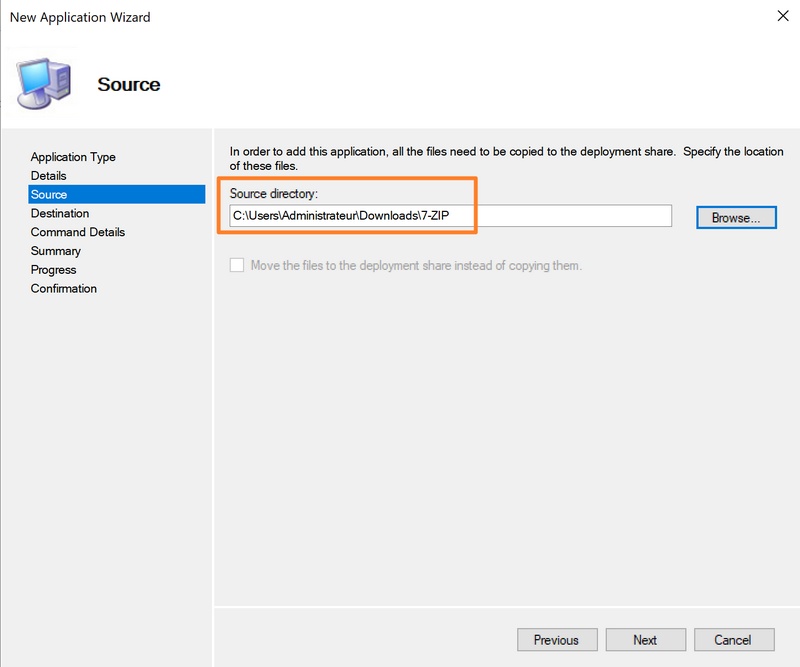Viewport: 800px width, 667px height.
Task: Open the Destination step in sidebar
Action: pyautogui.click(x=60, y=213)
